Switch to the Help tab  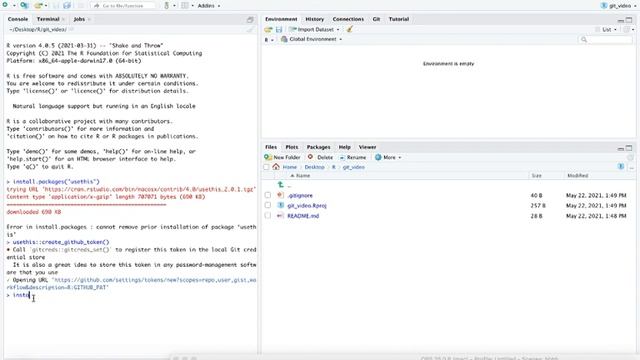tap(344, 147)
